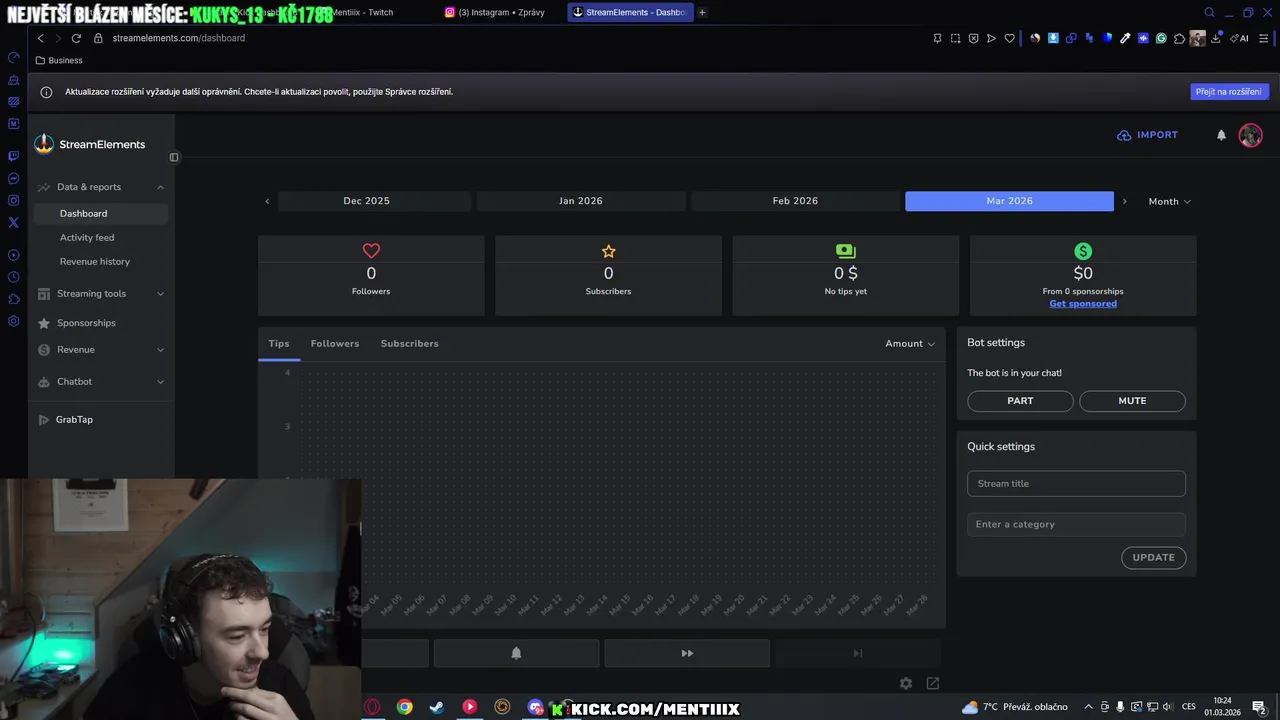Click the StreamElements rocket logo

(44, 144)
